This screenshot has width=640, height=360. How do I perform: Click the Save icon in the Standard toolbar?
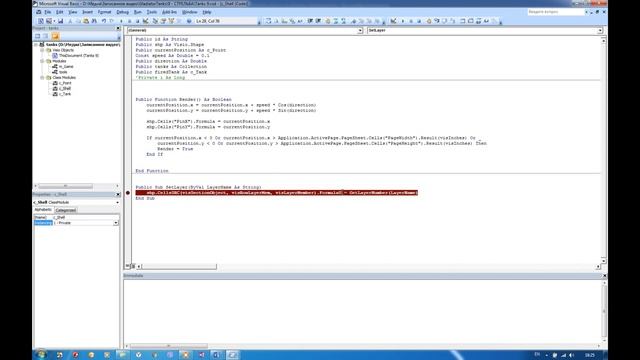60,21
